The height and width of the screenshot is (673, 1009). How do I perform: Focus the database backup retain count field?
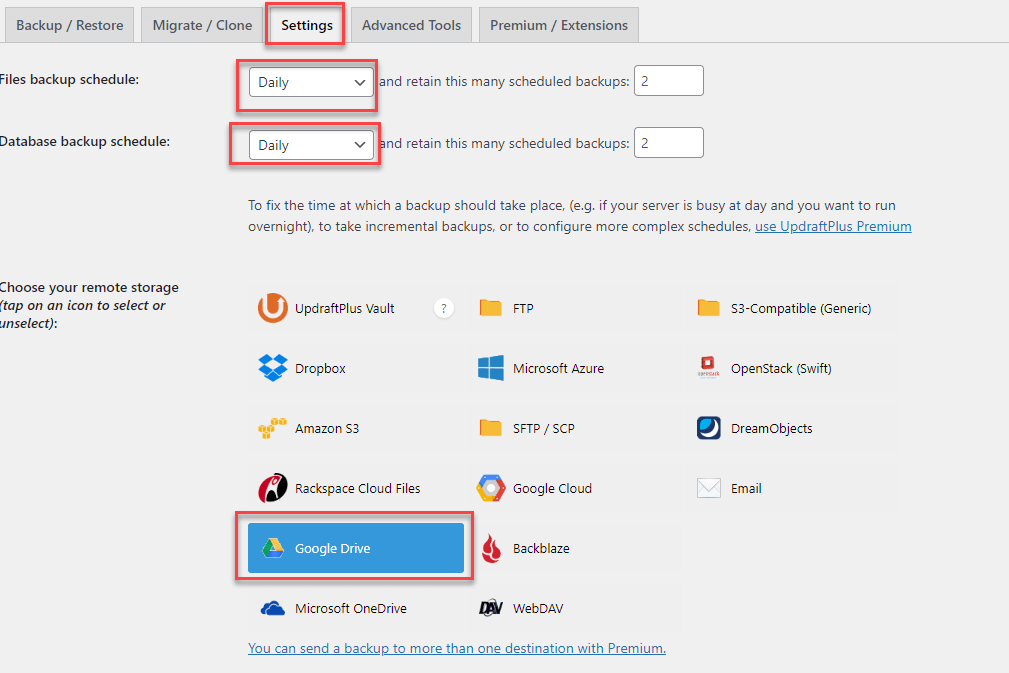[x=669, y=142]
